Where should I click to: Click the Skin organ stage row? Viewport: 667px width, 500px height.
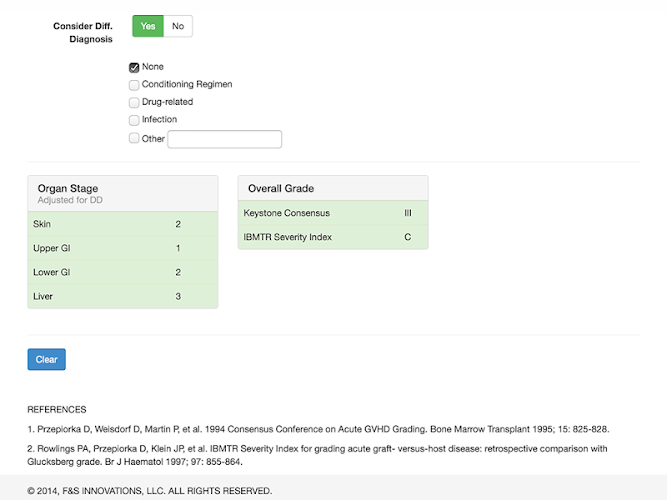click(122, 225)
